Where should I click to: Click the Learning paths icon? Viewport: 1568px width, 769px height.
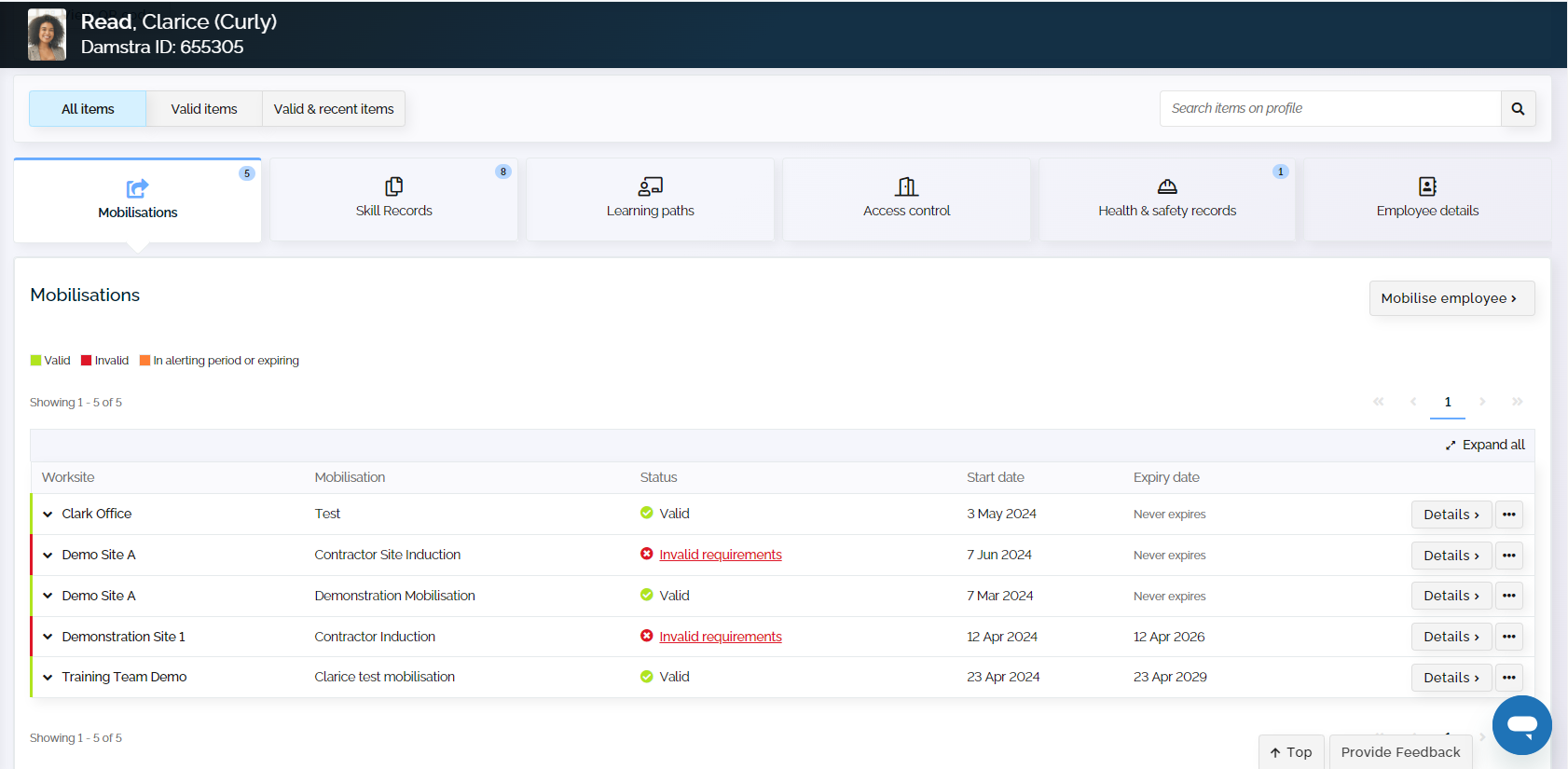tap(650, 186)
